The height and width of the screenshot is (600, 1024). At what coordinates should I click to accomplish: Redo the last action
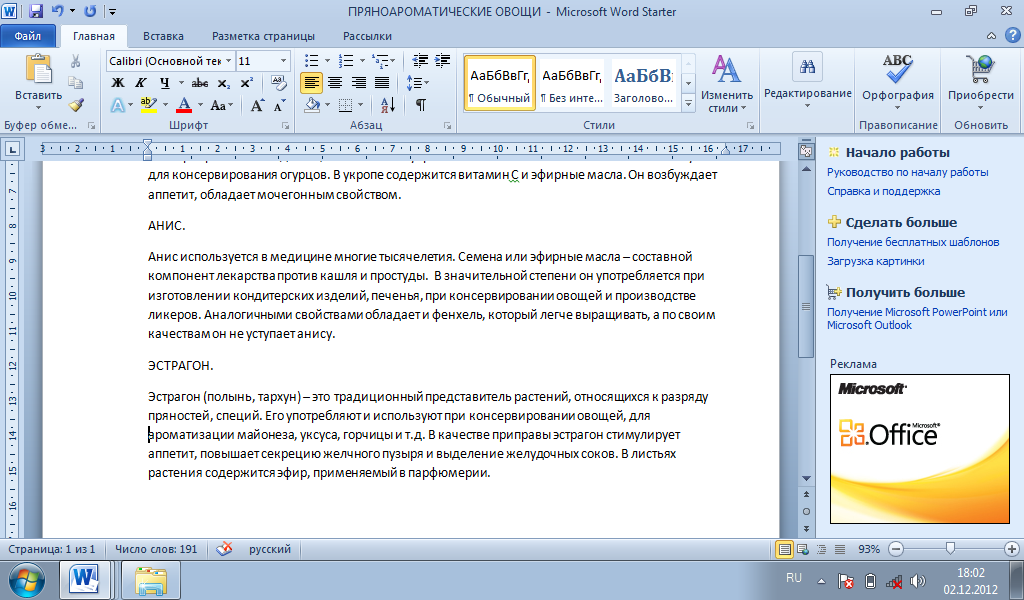click(x=90, y=11)
